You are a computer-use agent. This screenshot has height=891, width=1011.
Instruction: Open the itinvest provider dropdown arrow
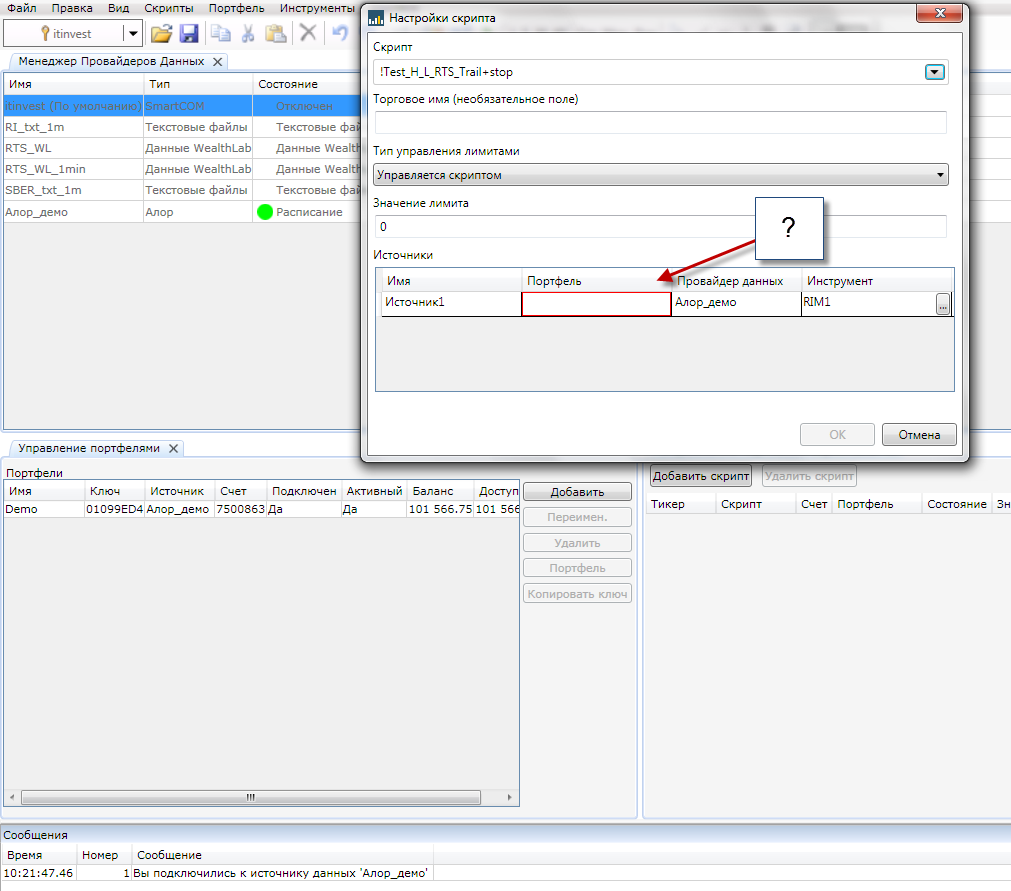pyautogui.click(x=133, y=33)
